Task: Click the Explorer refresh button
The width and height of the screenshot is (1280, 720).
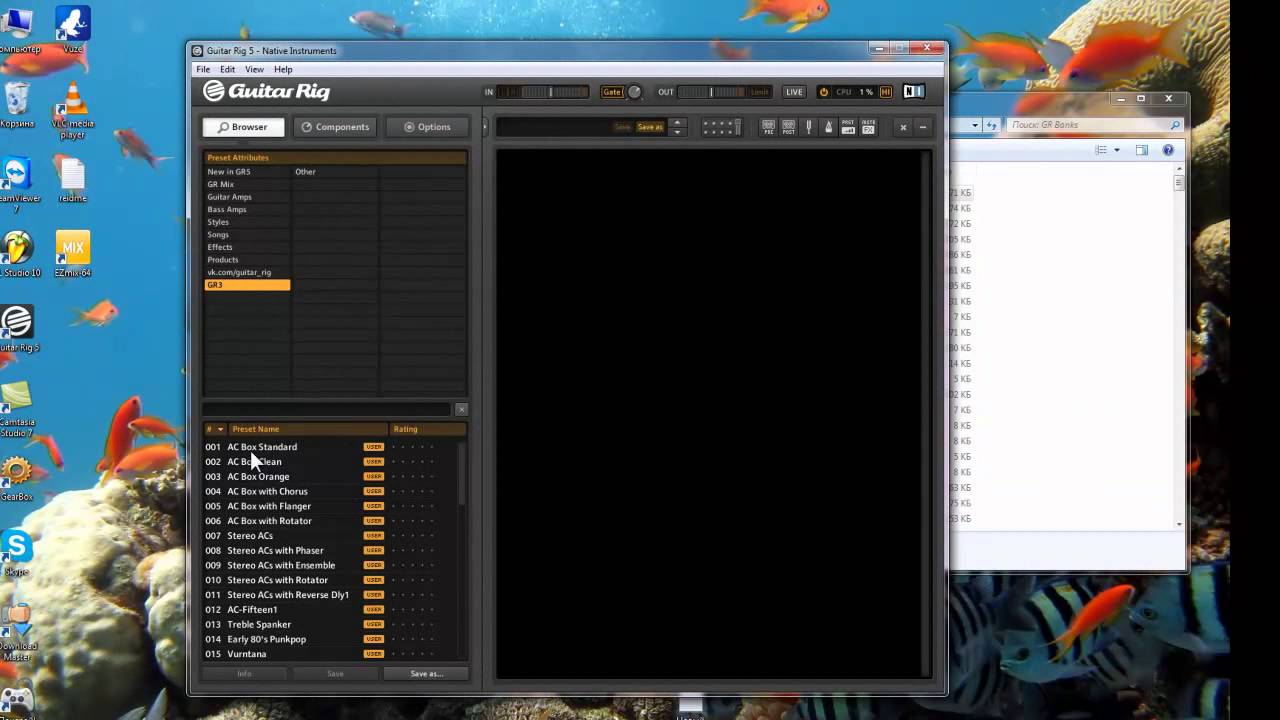Action: (991, 125)
